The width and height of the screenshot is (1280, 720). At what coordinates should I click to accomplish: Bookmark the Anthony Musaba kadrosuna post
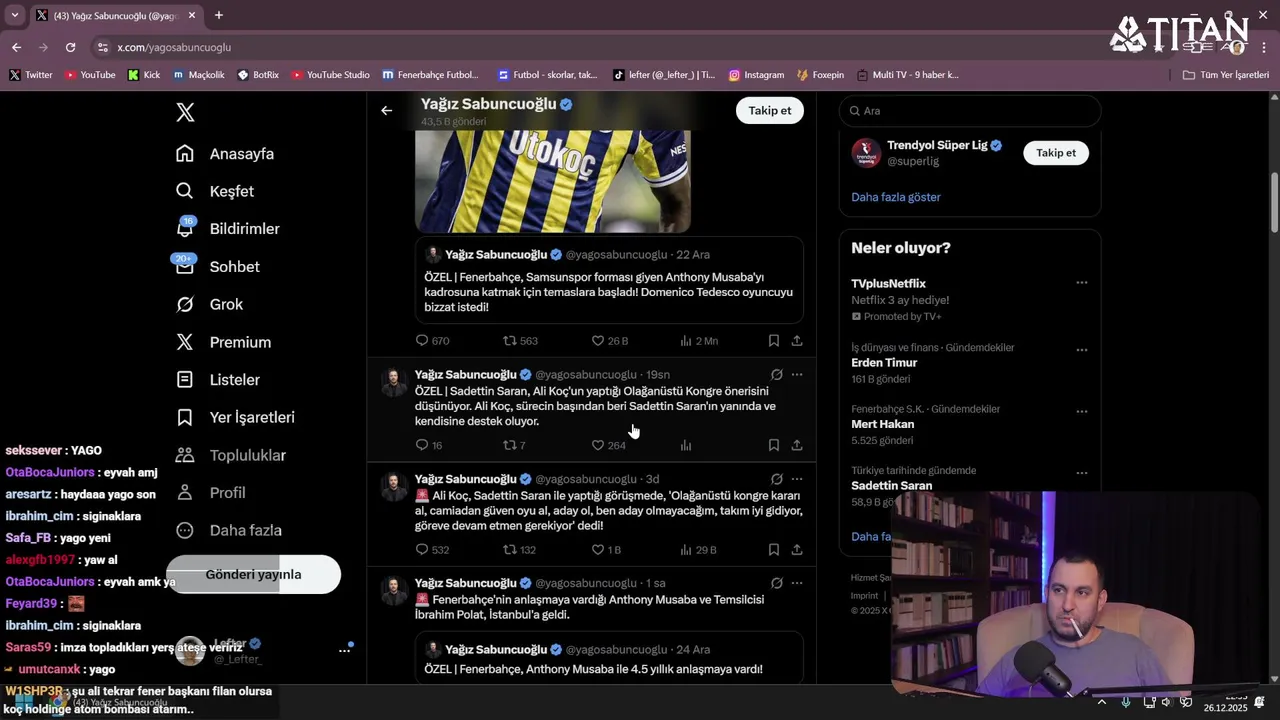[x=773, y=341]
